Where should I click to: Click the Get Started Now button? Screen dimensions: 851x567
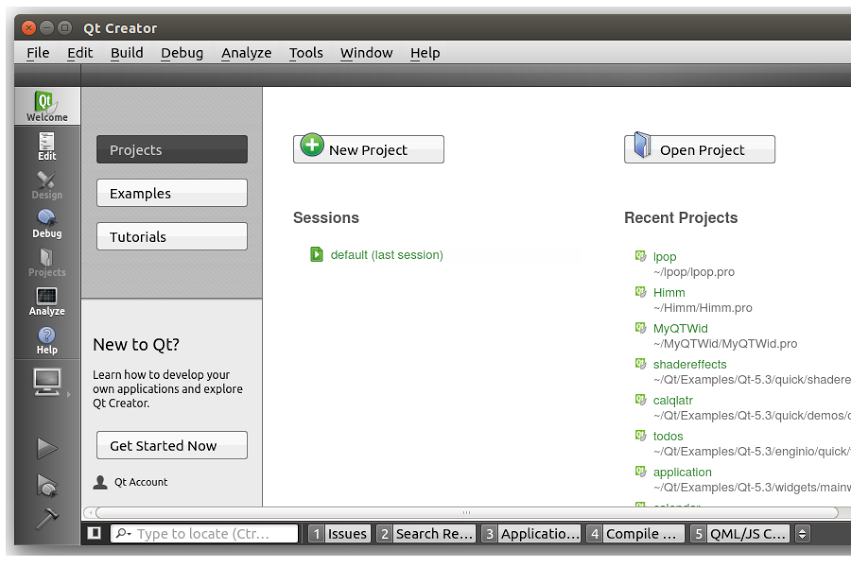(172, 445)
